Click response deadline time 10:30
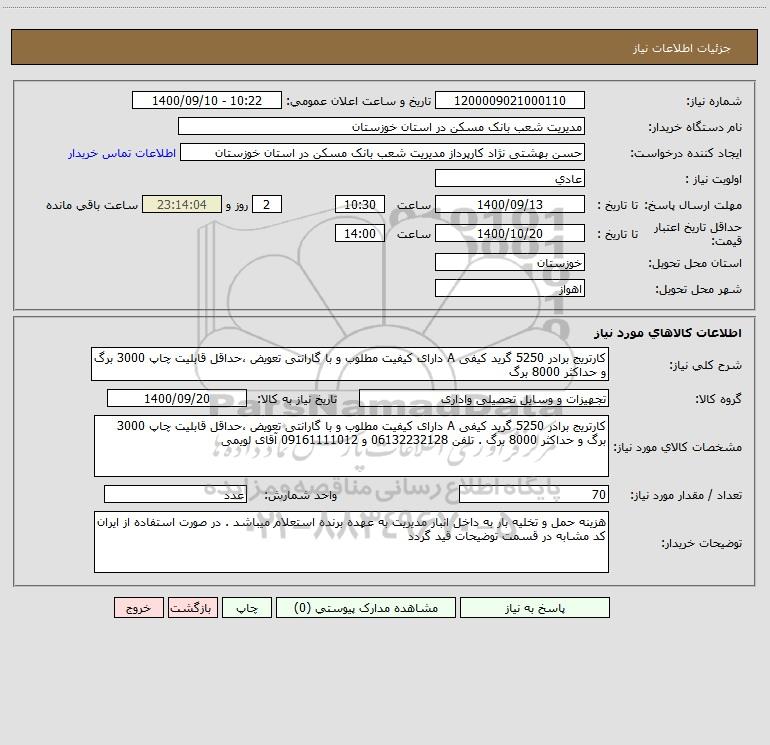Image resolution: width=770 pixels, height=745 pixels. click(x=359, y=204)
